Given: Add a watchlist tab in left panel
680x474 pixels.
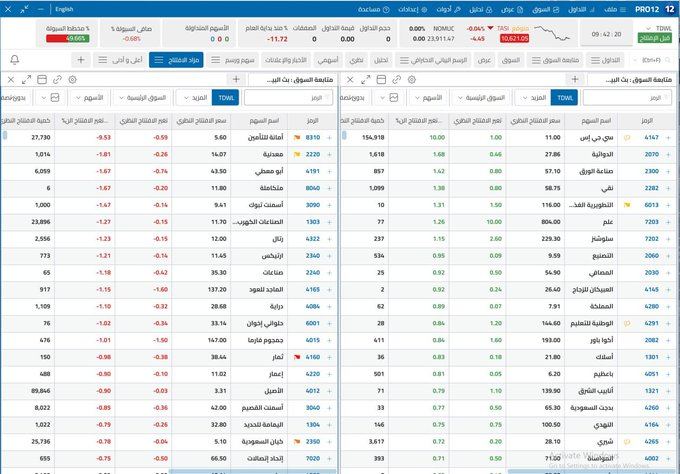Looking at the screenshot, I should pos(236,79).
